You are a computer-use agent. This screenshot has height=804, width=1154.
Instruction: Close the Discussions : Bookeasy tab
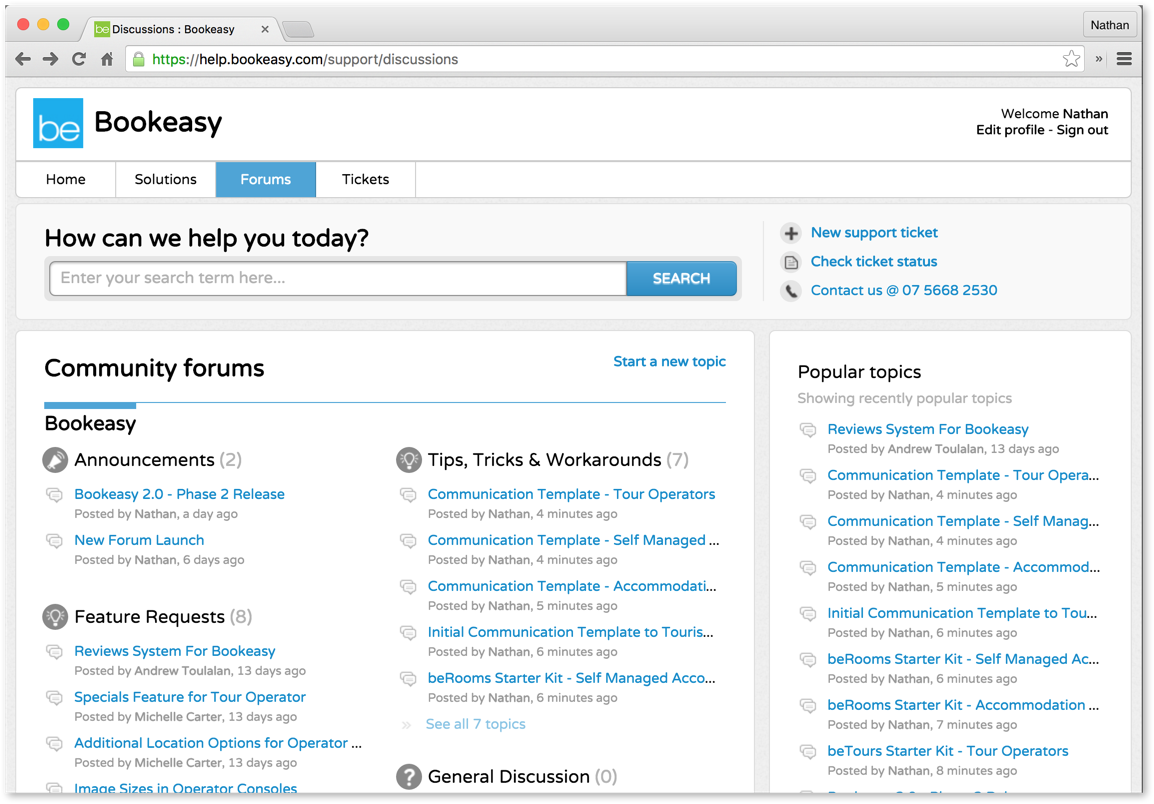click(265, 29)
